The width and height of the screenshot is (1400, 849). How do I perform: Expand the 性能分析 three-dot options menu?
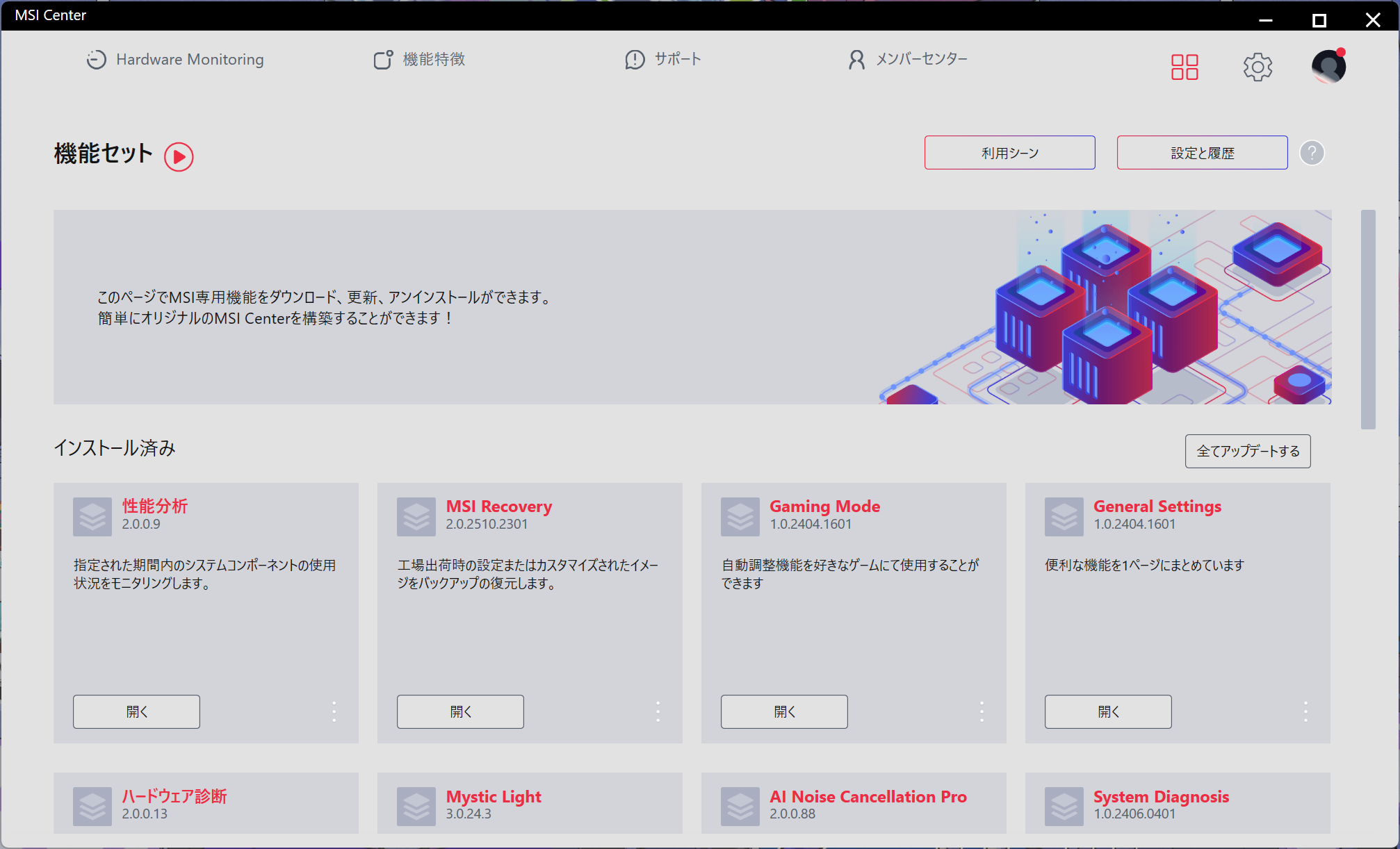[x=334, y=711]
